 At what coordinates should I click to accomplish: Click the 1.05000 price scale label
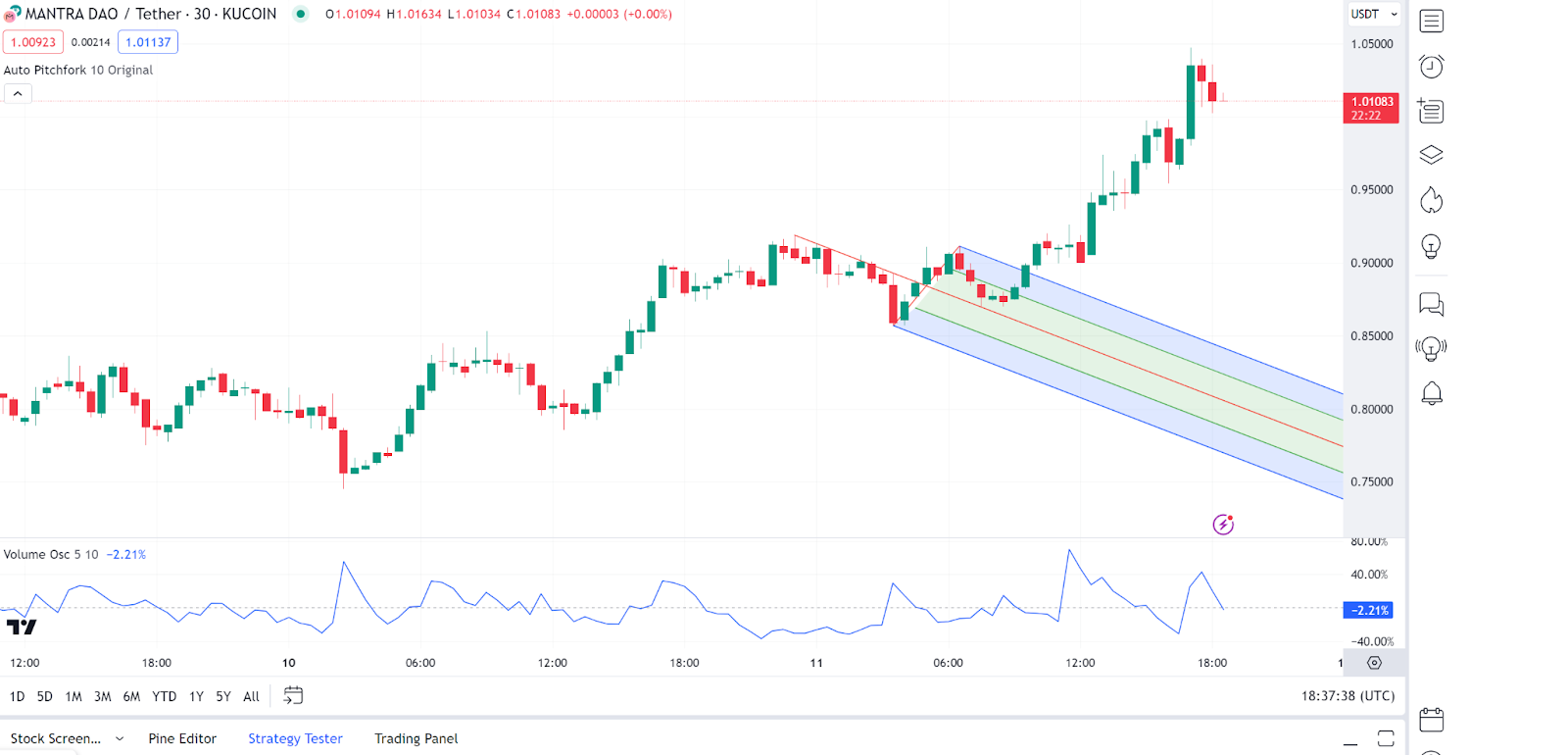pos(1372,44)
